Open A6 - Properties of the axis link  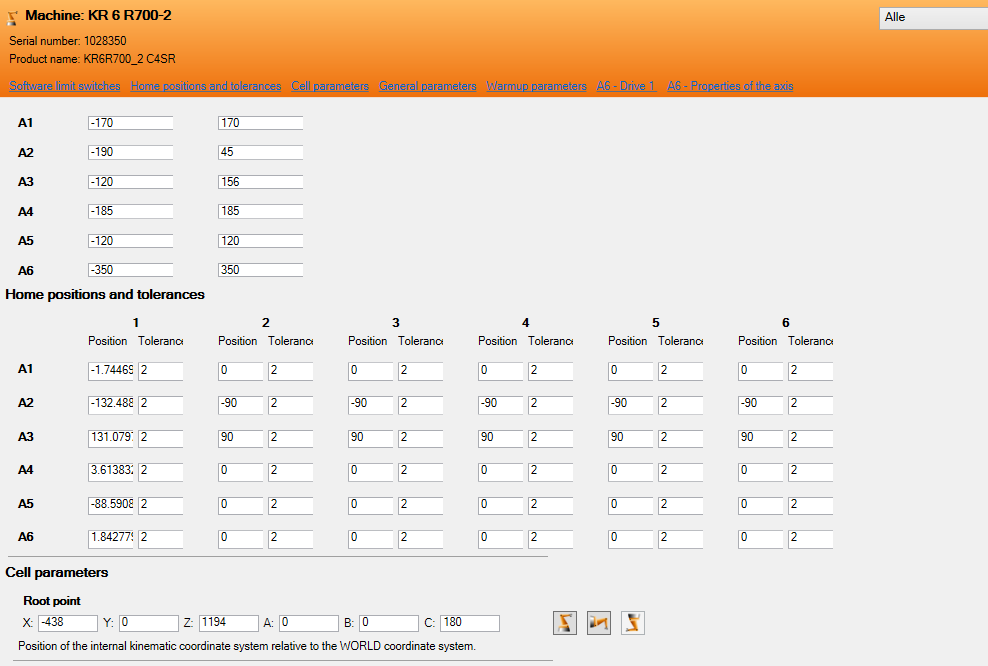point(730,86)
